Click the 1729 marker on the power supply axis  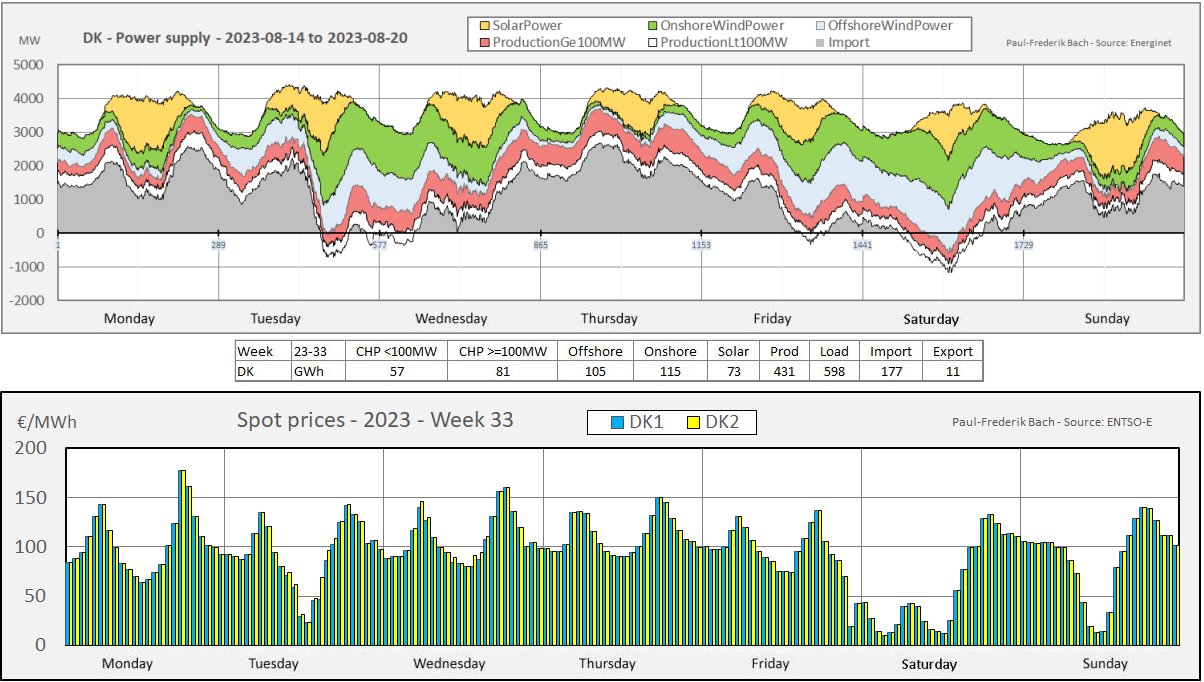tap(1023, 244)
